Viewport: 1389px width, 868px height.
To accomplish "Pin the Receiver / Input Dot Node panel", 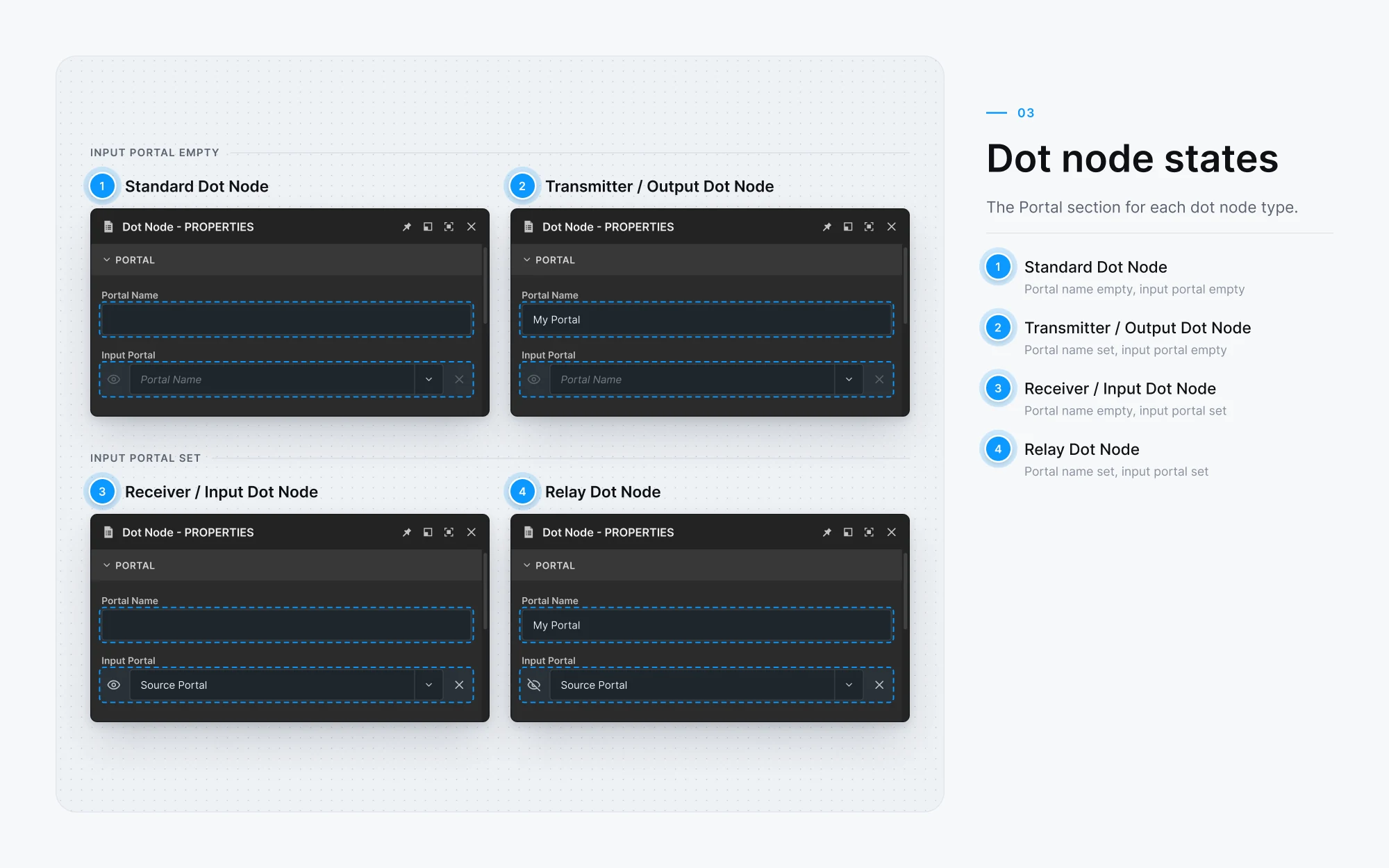I will point(407,533).
